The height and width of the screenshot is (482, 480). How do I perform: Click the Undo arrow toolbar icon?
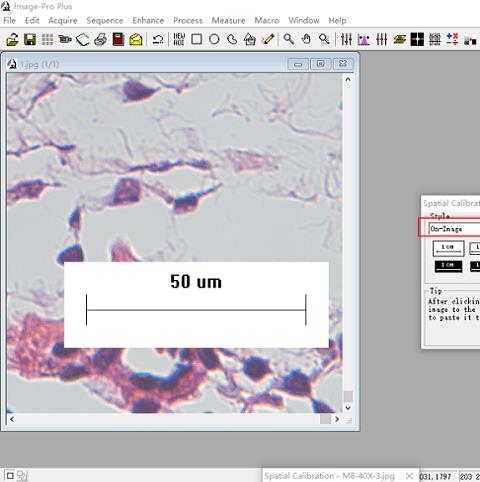click(158, 40)
